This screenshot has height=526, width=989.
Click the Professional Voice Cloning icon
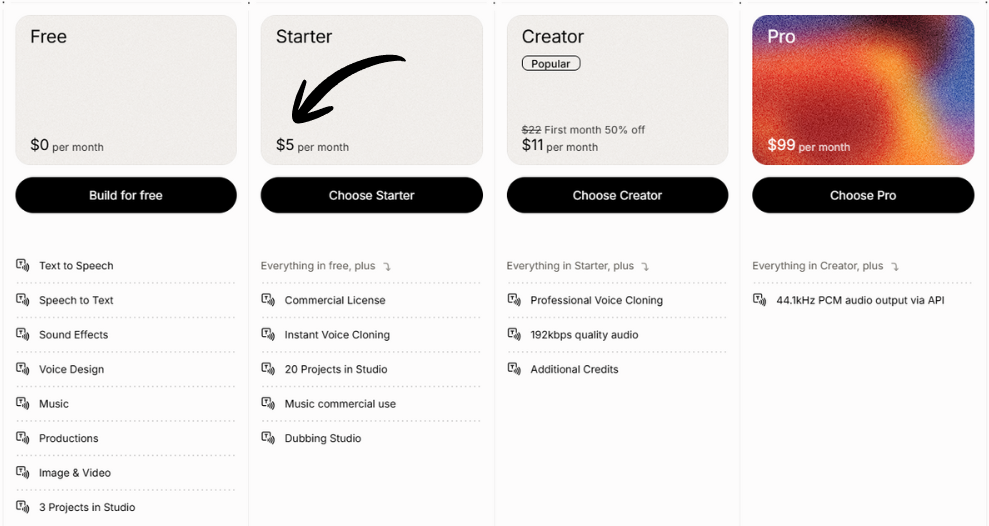pos(514,300)
